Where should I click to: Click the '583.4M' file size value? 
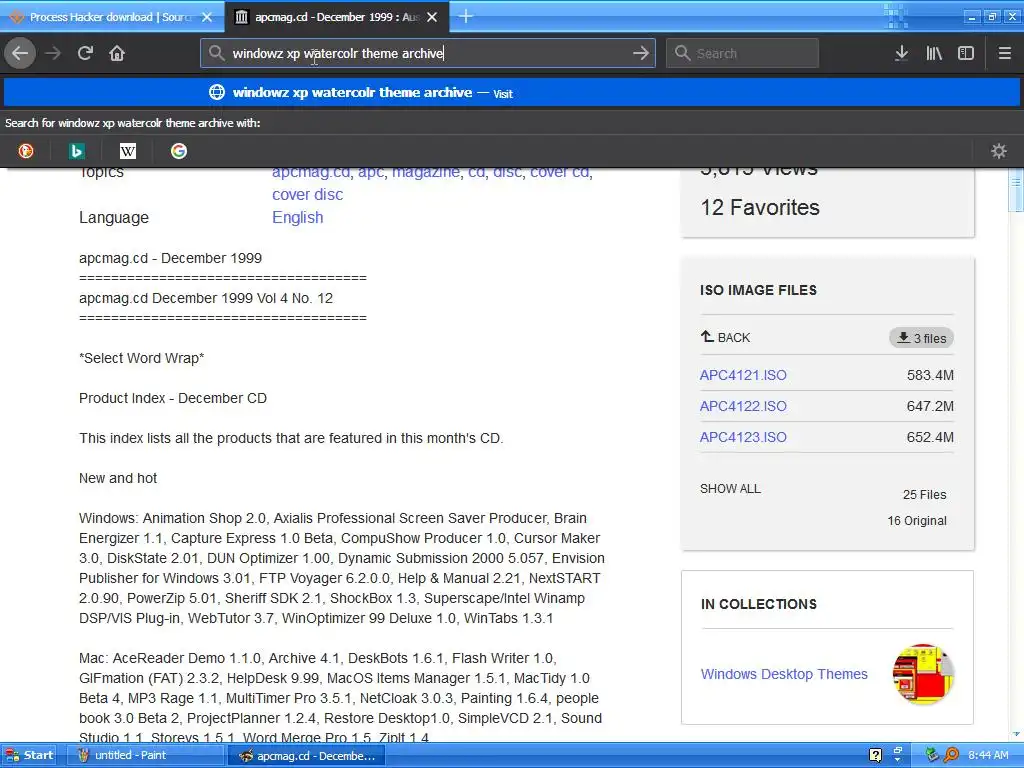pyautogui.click(x=930, y=376)
